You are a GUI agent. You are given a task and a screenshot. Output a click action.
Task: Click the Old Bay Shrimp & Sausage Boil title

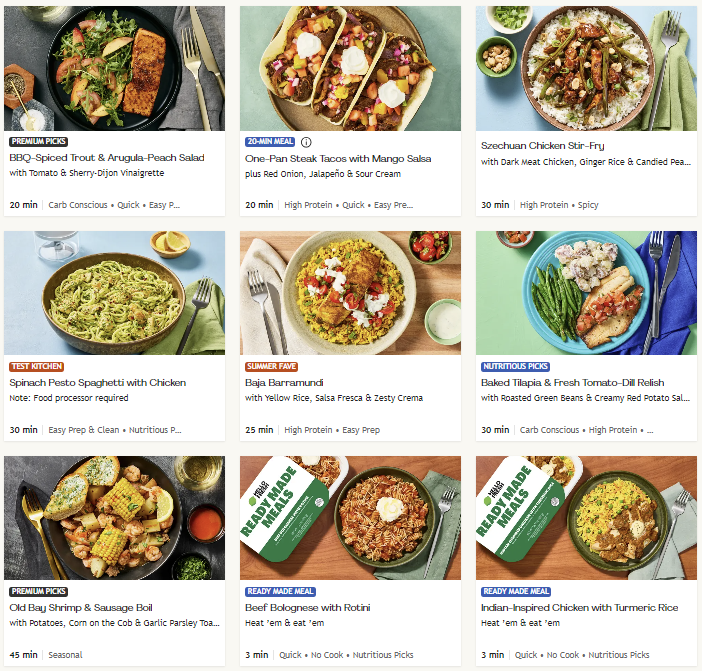[x=81, y=608]
